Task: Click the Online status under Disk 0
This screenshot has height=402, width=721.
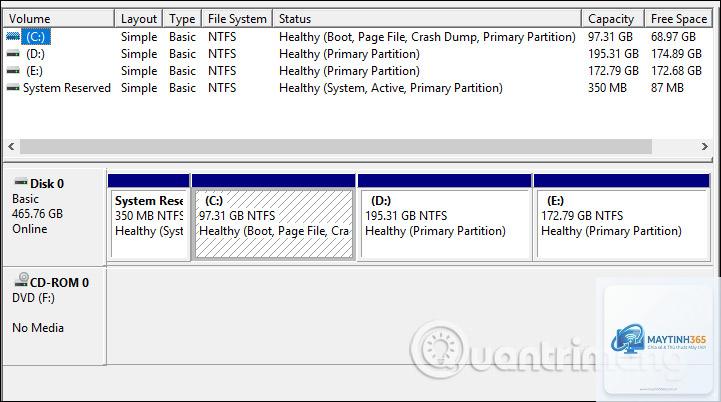Action: coord(29,229)
